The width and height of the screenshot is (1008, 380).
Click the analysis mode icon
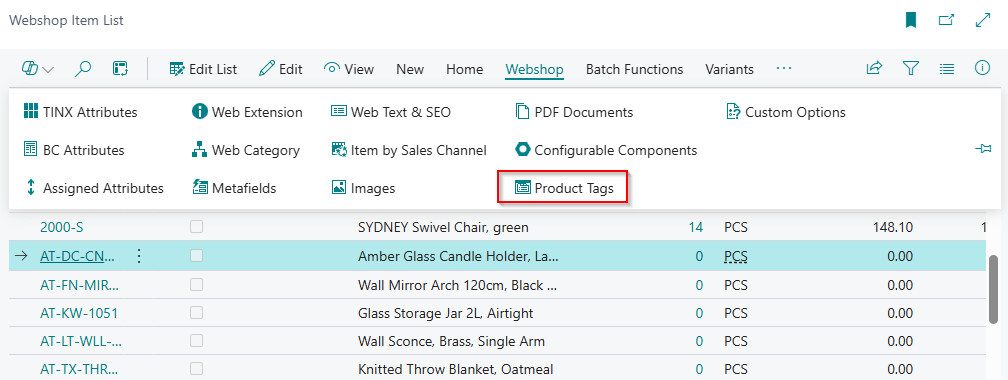coord(120,69)
